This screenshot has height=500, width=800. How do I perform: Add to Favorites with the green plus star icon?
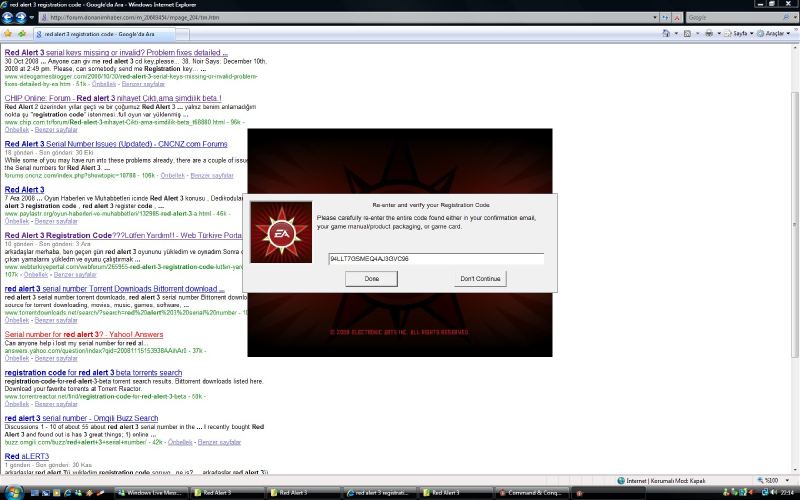pos(21,34)
